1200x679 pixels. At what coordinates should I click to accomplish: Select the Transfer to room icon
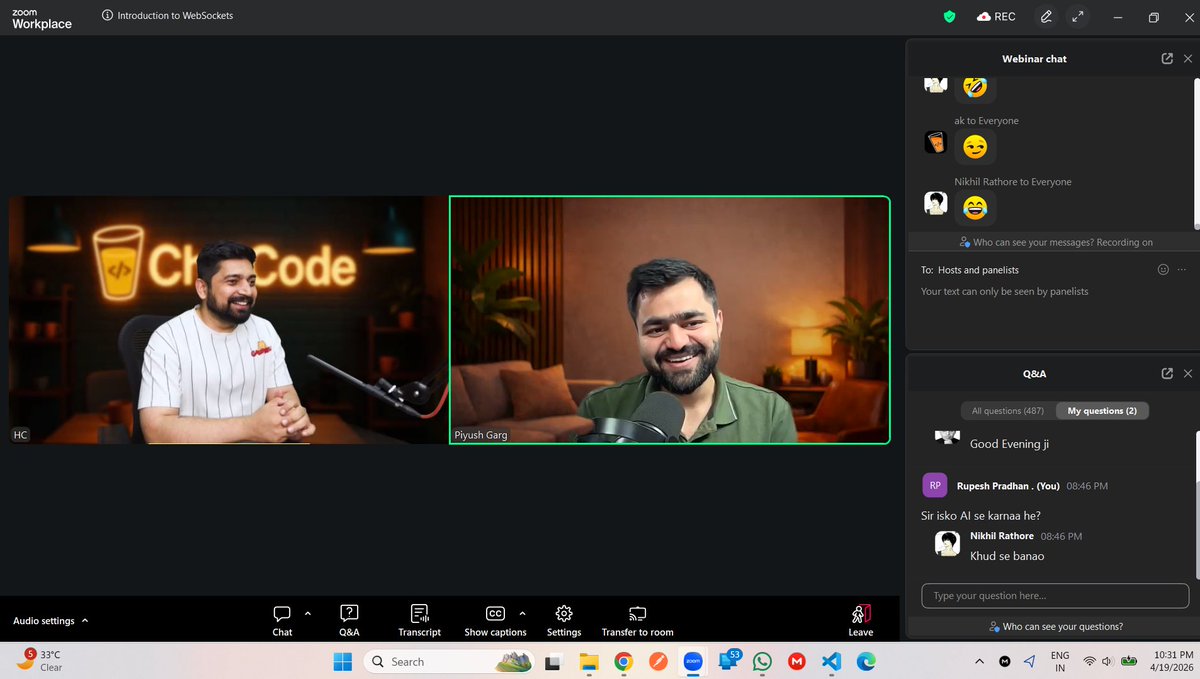(637, 619)
